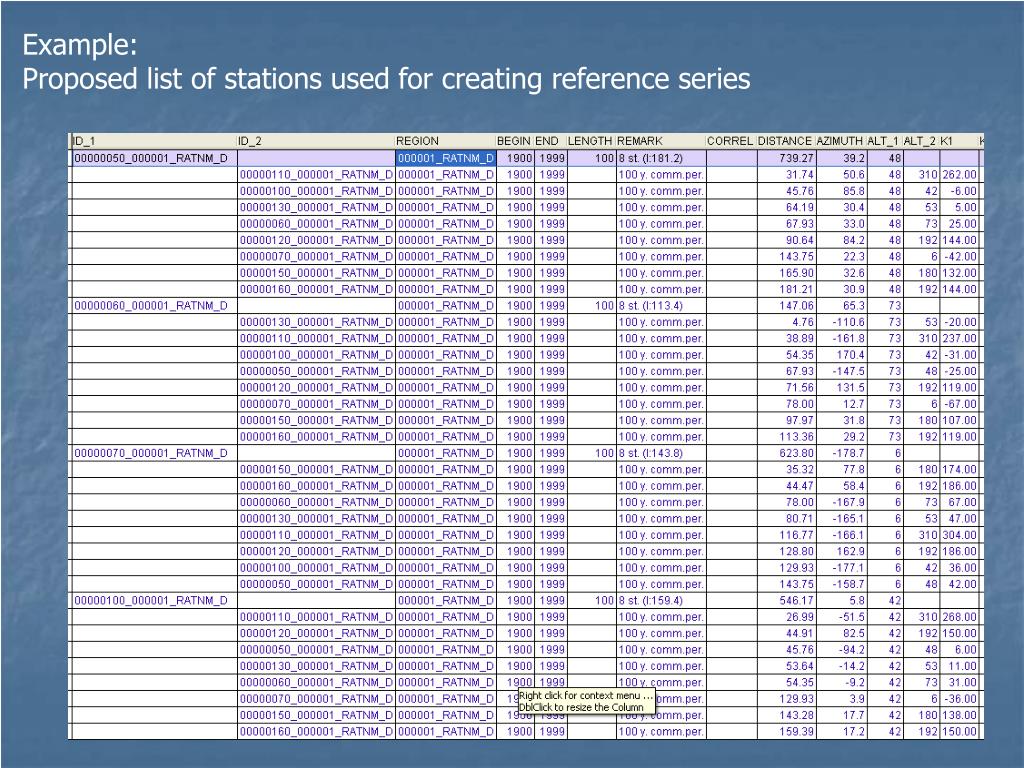Select azimuth value -94.2
This screenshot has width=1024, height=768.
pyautogui.click(x=840, y=650)
